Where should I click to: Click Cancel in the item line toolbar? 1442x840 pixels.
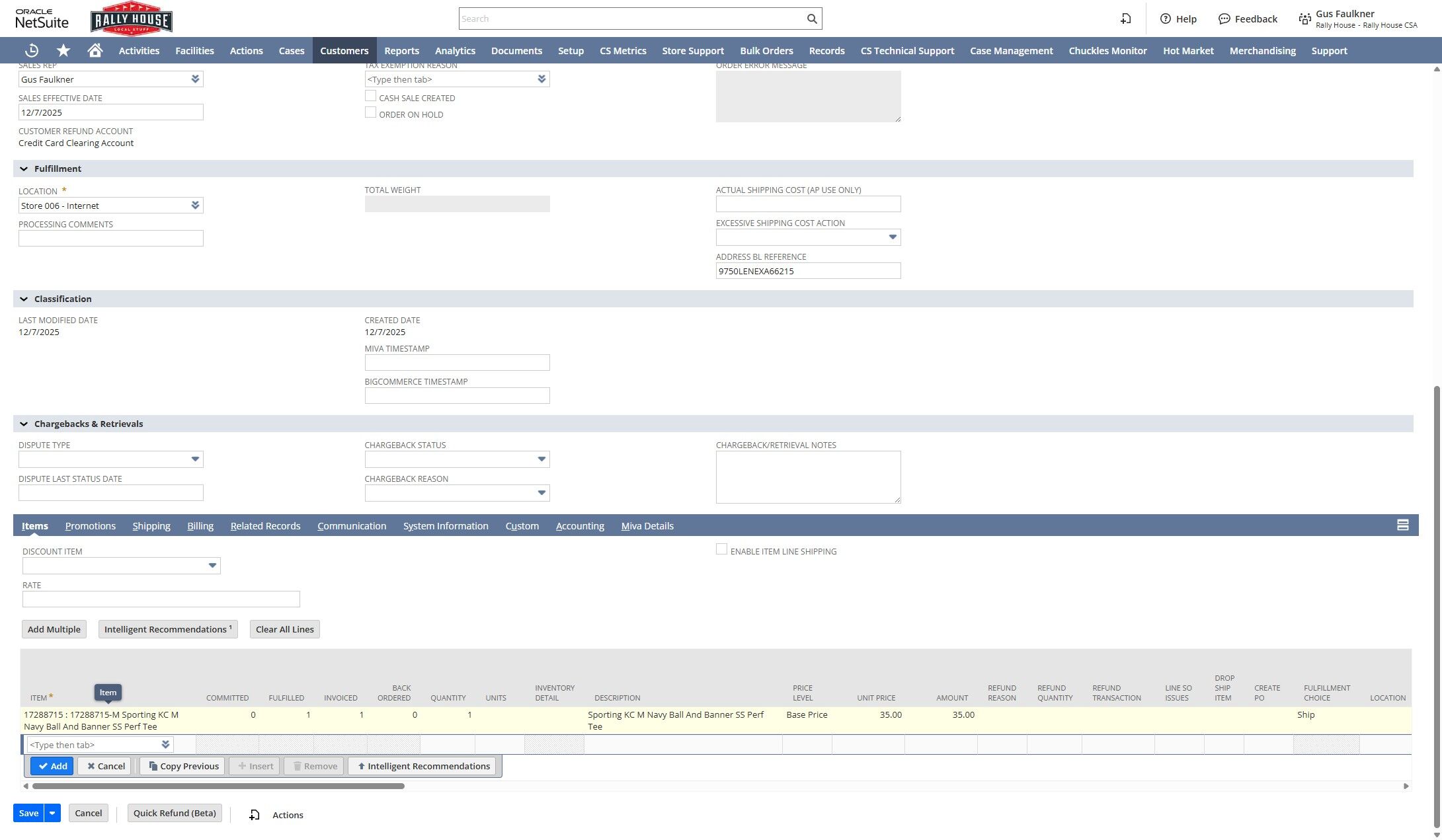click(x=104, y=766)
